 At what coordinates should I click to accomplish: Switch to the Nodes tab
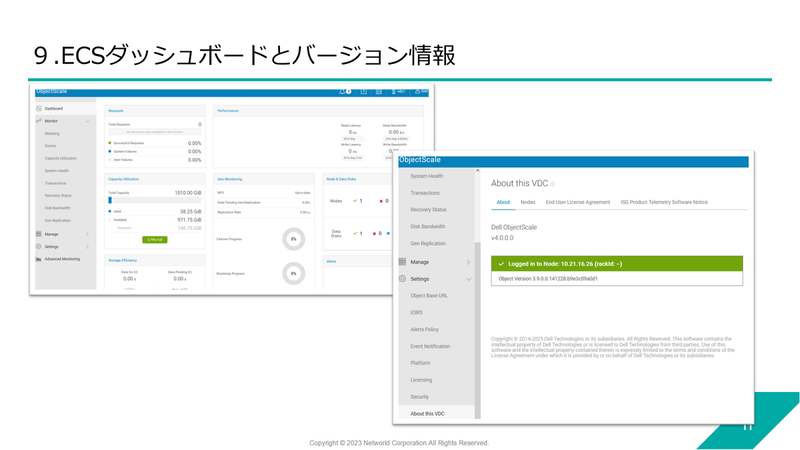click(528, 202)
